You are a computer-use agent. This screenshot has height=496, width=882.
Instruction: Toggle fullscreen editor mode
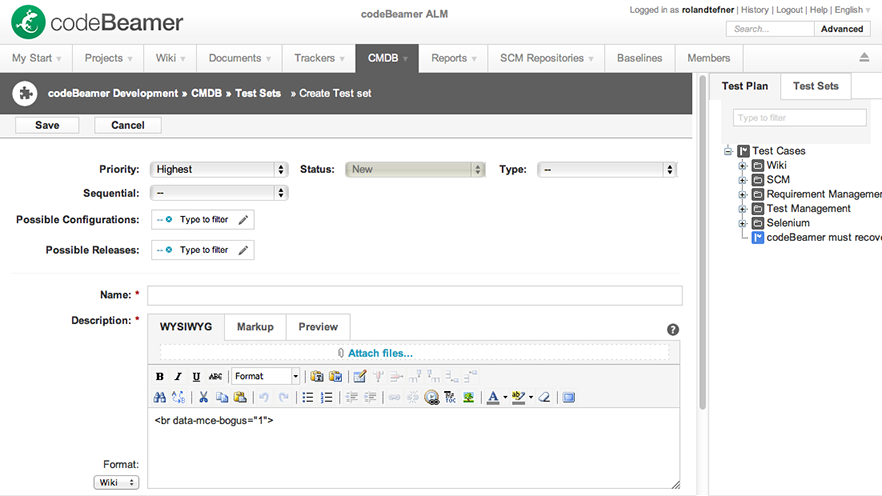[569, 398]
